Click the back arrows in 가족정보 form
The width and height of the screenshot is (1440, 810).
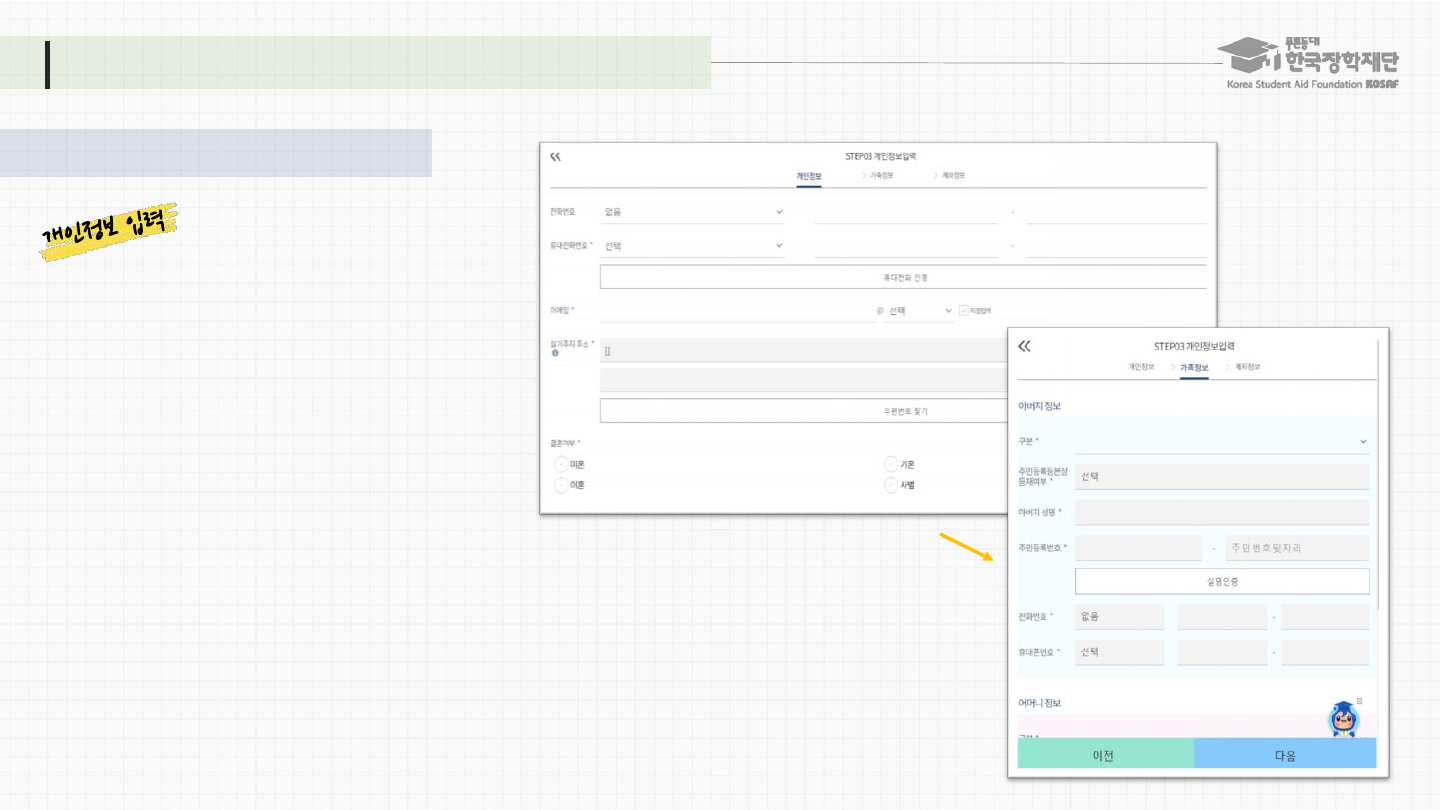tap(1024, 346)
